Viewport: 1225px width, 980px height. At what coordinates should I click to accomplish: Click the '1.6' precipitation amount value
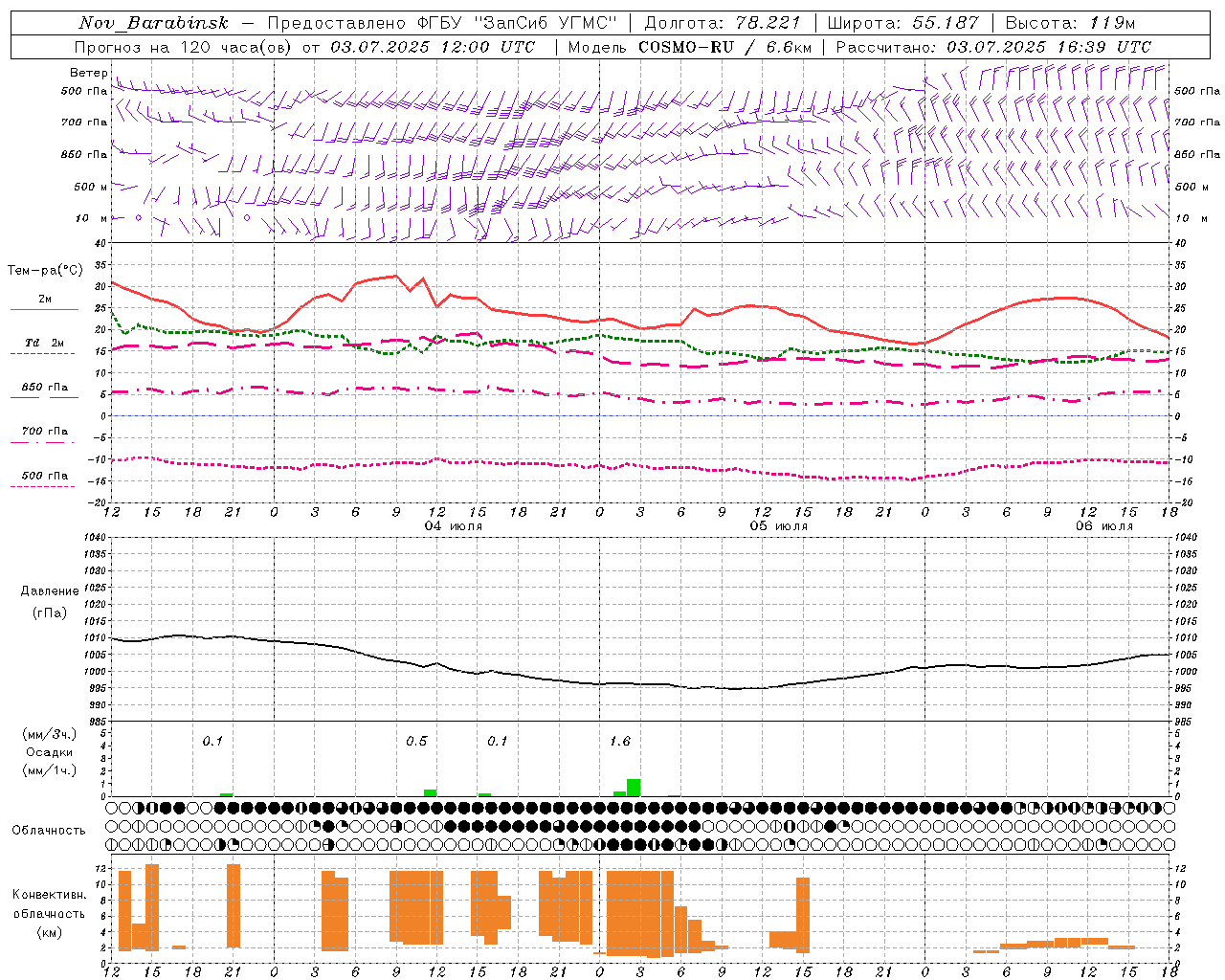(x=620, y=742)
